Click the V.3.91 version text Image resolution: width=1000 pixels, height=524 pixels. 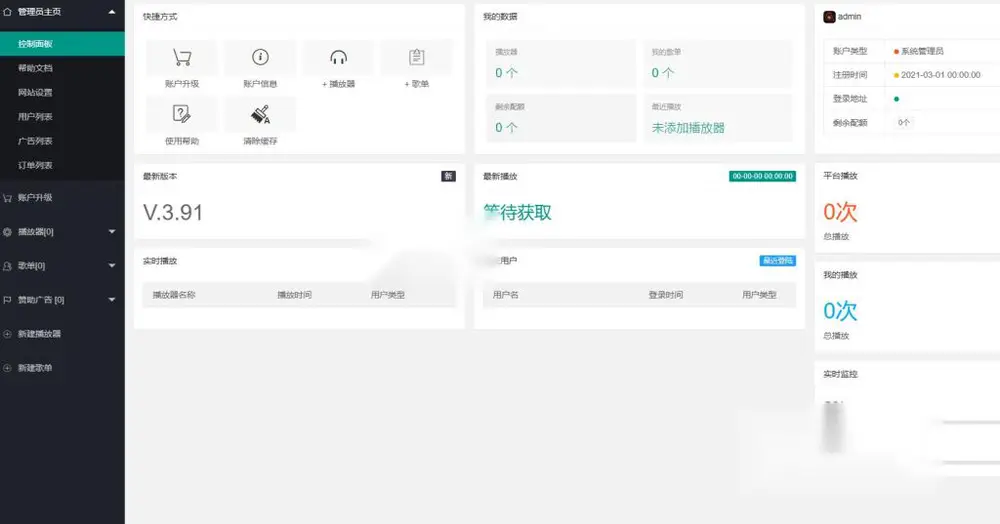[x=173, y=213]
